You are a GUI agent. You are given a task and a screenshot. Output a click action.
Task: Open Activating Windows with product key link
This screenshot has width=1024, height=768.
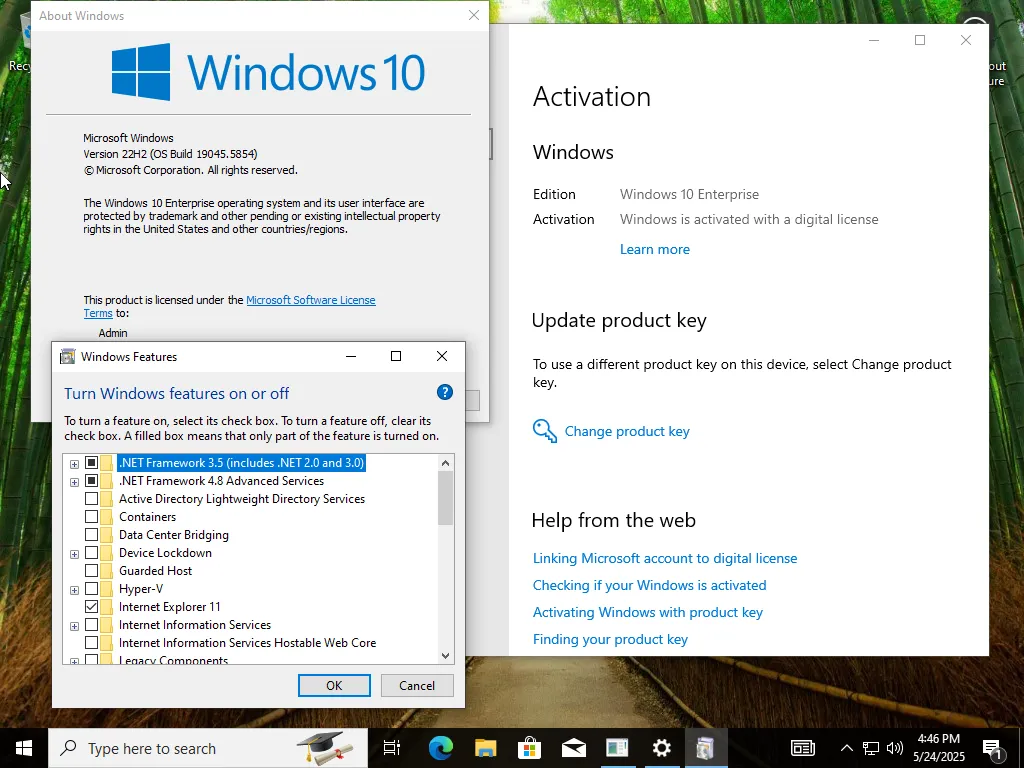pyautogui.click(x=648, y=613)
